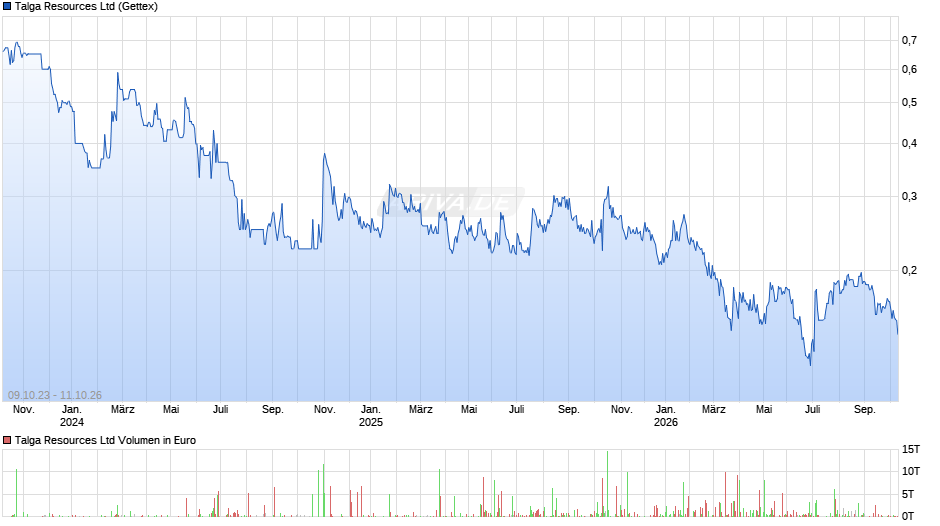
Task: Click the lowest price point near July 2026
Action: (811, 364)
